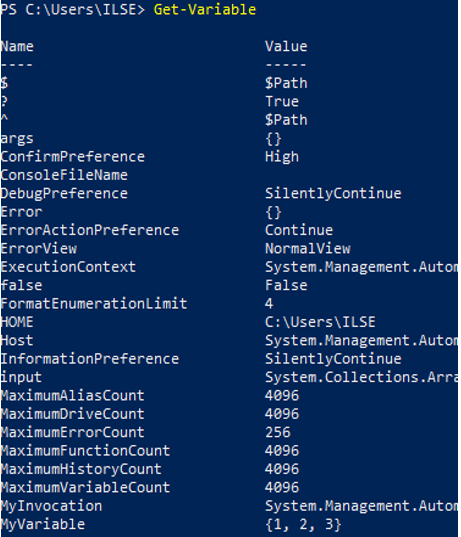Select the ErrorActionPreference variable name
The width and height of the screenshot is (461, 537).
(x=90, y=230)
